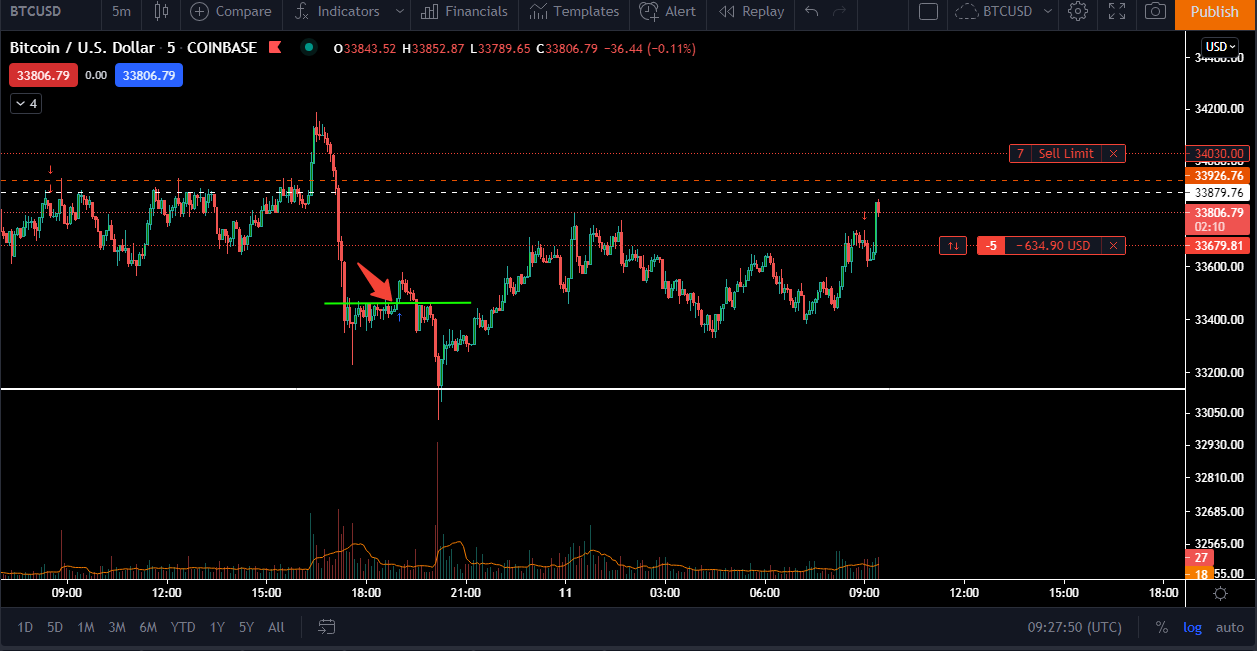Viewport: 1257px width, 651px height.
Task: Click the Compare plus icon
Action: coord(199,12)
